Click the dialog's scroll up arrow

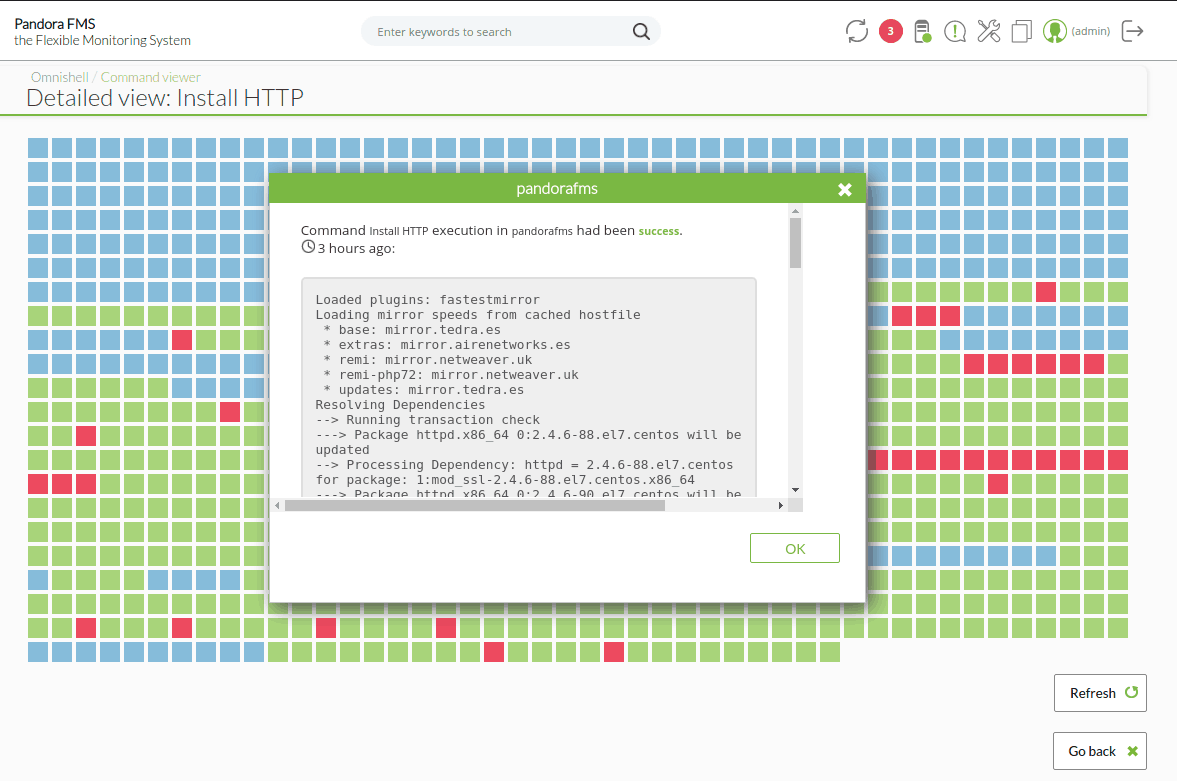click(796, 212)
